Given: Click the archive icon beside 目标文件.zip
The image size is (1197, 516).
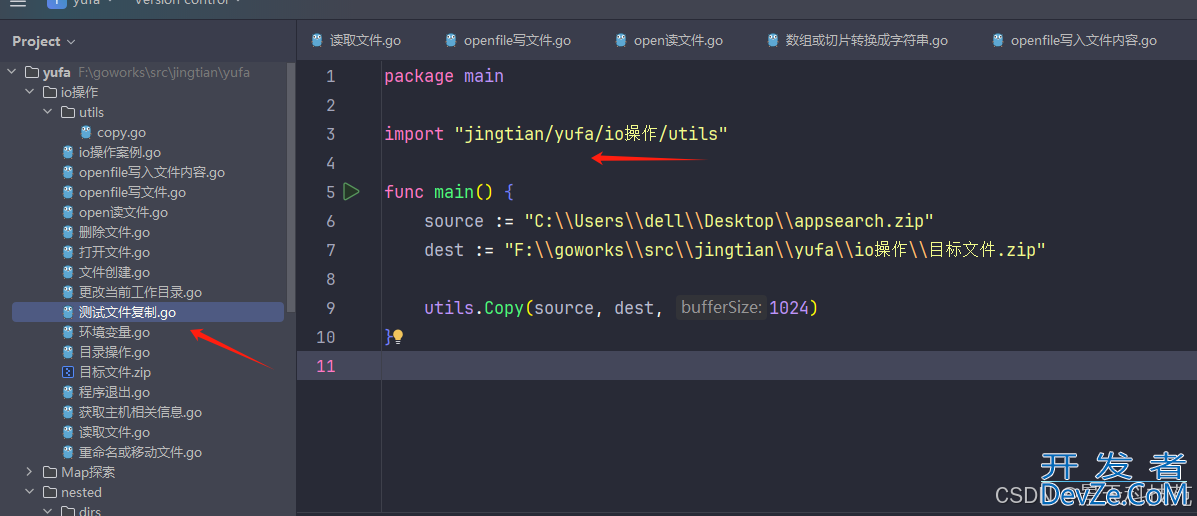Looking at the screenshot, I should coord(68,372).
